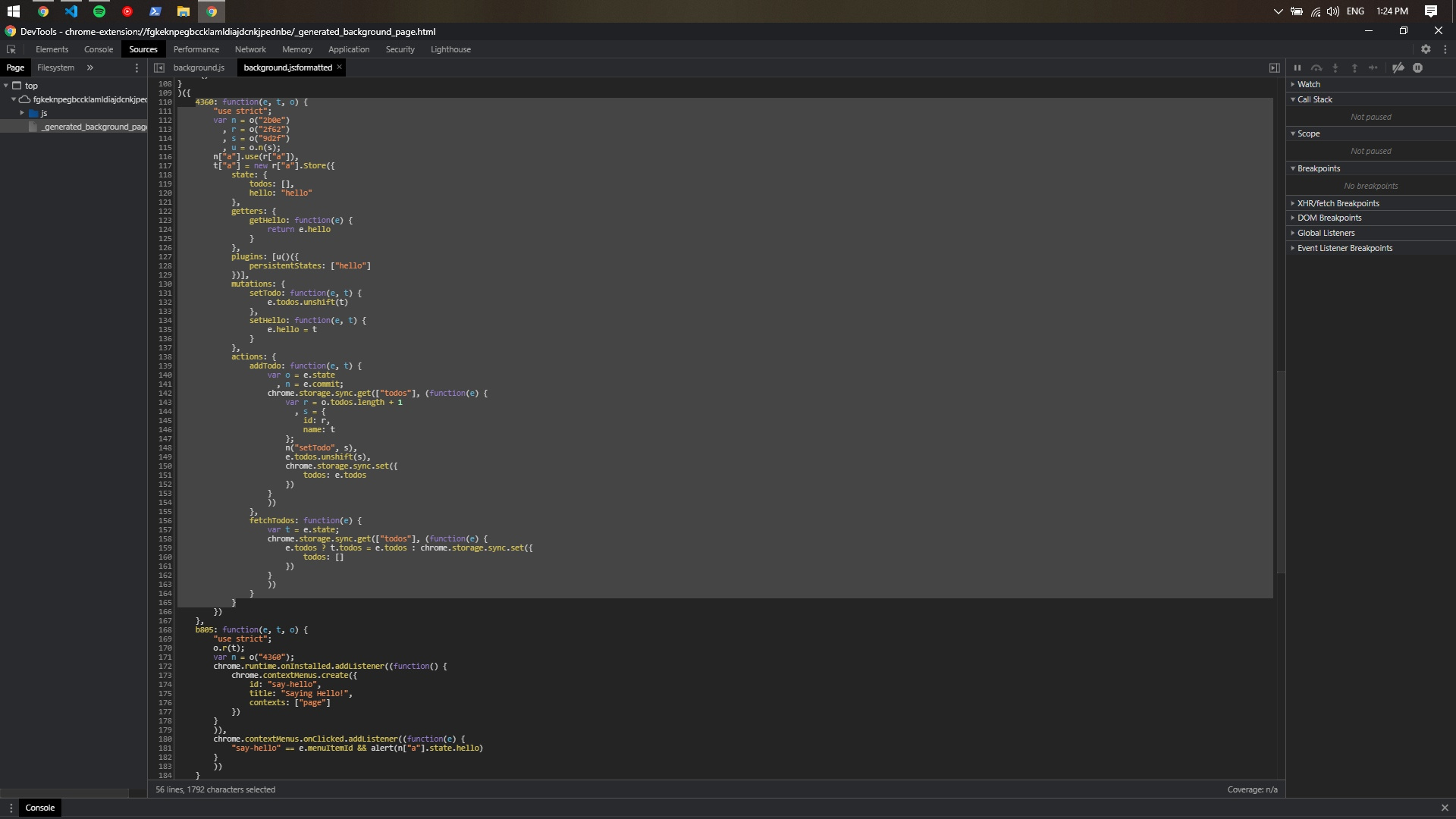Image resolution: width=1456 pixels, height=819 pixels.
Task: Open the first Chrome taskbar icon
Action: (x=43, y=11)
